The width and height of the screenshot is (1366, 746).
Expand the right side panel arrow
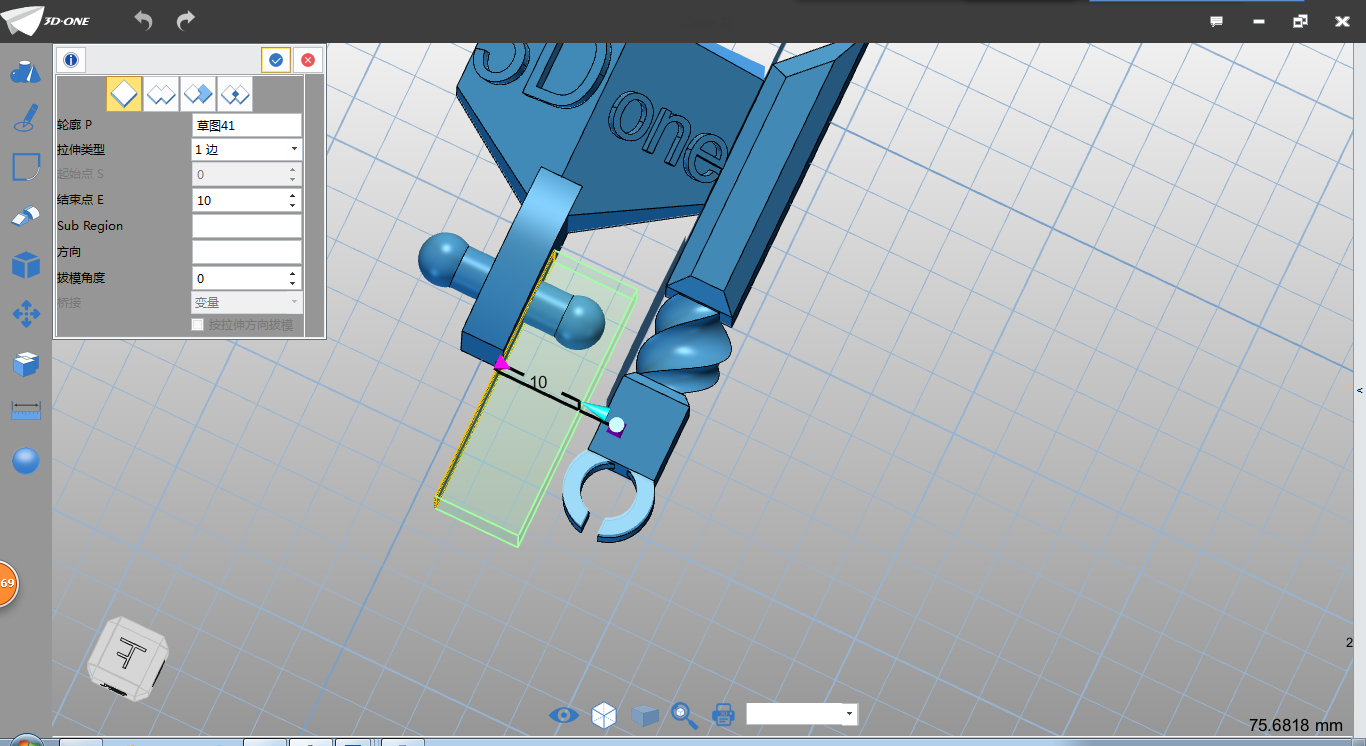click(x=1359, y=390)
